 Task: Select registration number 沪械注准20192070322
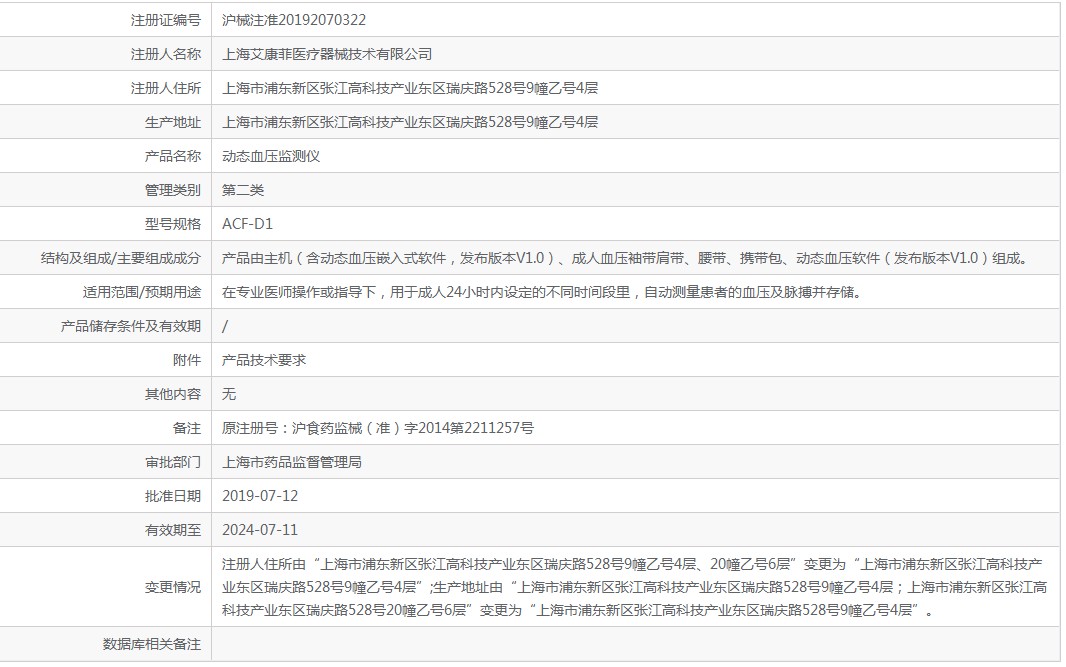294,20
